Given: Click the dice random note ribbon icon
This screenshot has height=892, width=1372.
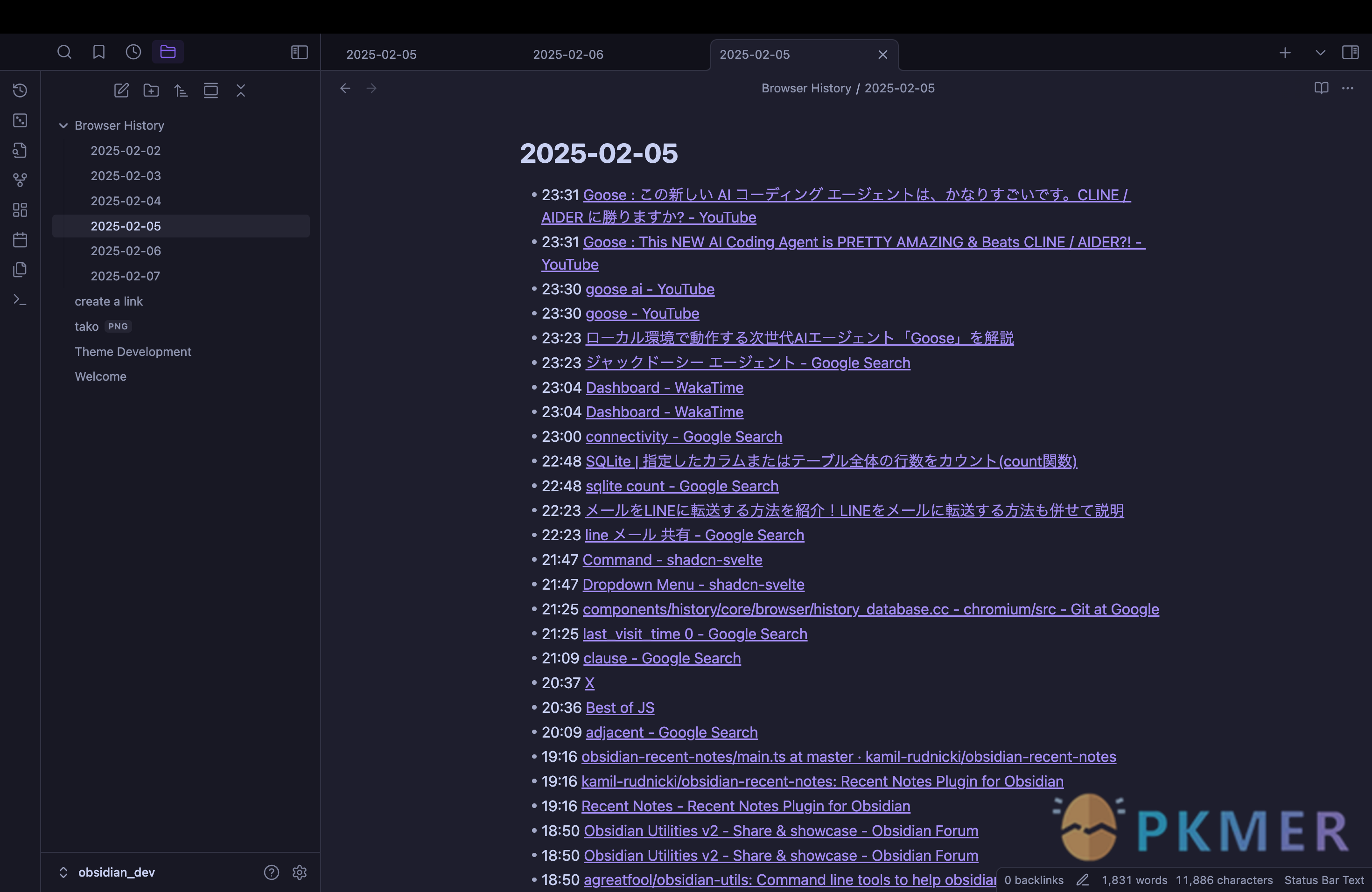Looking at the screenshot, I should click(20, 120).
